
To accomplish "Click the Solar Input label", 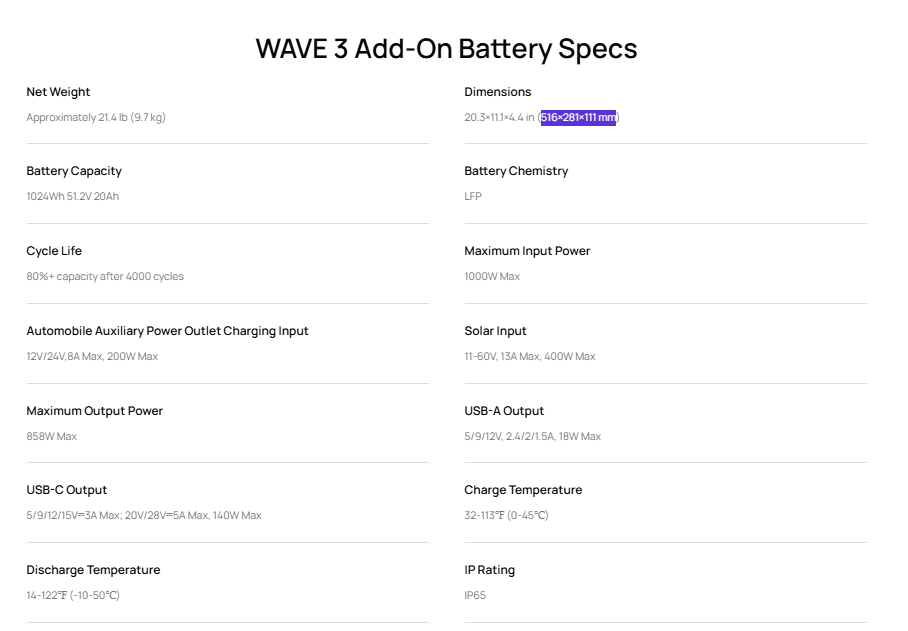I will pos(495,331).
